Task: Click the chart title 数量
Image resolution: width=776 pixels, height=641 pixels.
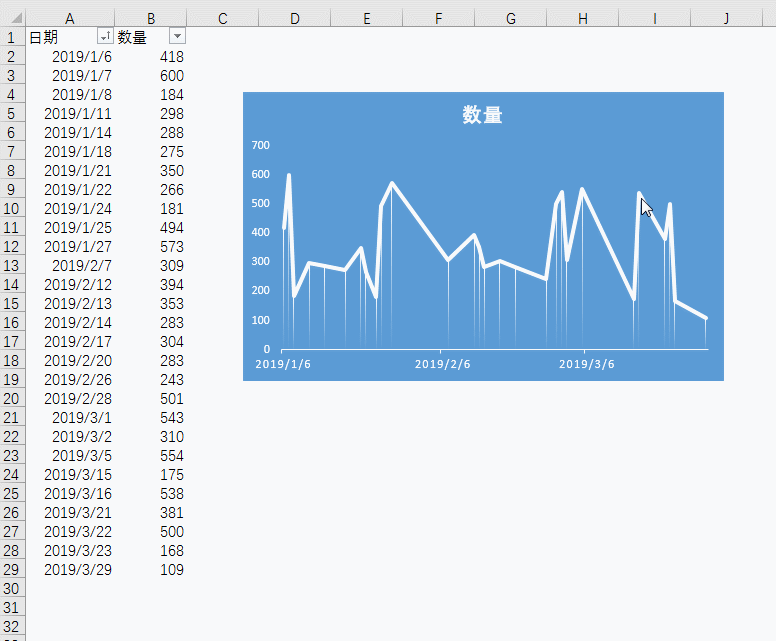Action: (x=483, y=115)
